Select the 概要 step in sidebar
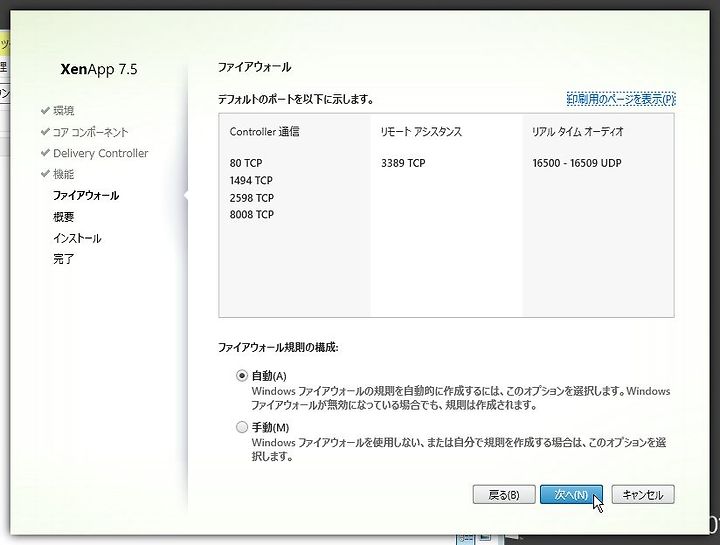This screenshot has width=720, height=545. [x=63, y=217]
